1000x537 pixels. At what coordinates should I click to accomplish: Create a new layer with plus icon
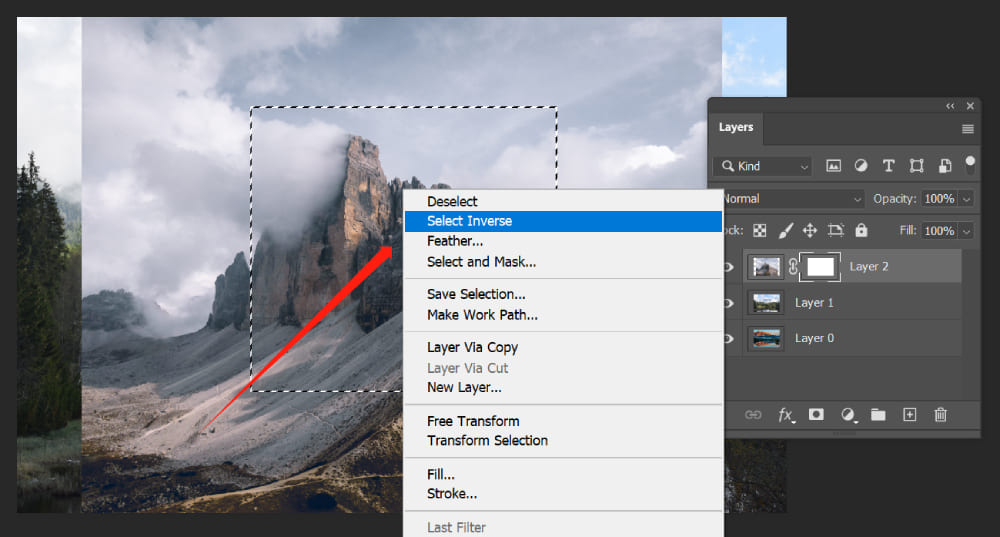point(909,415)
